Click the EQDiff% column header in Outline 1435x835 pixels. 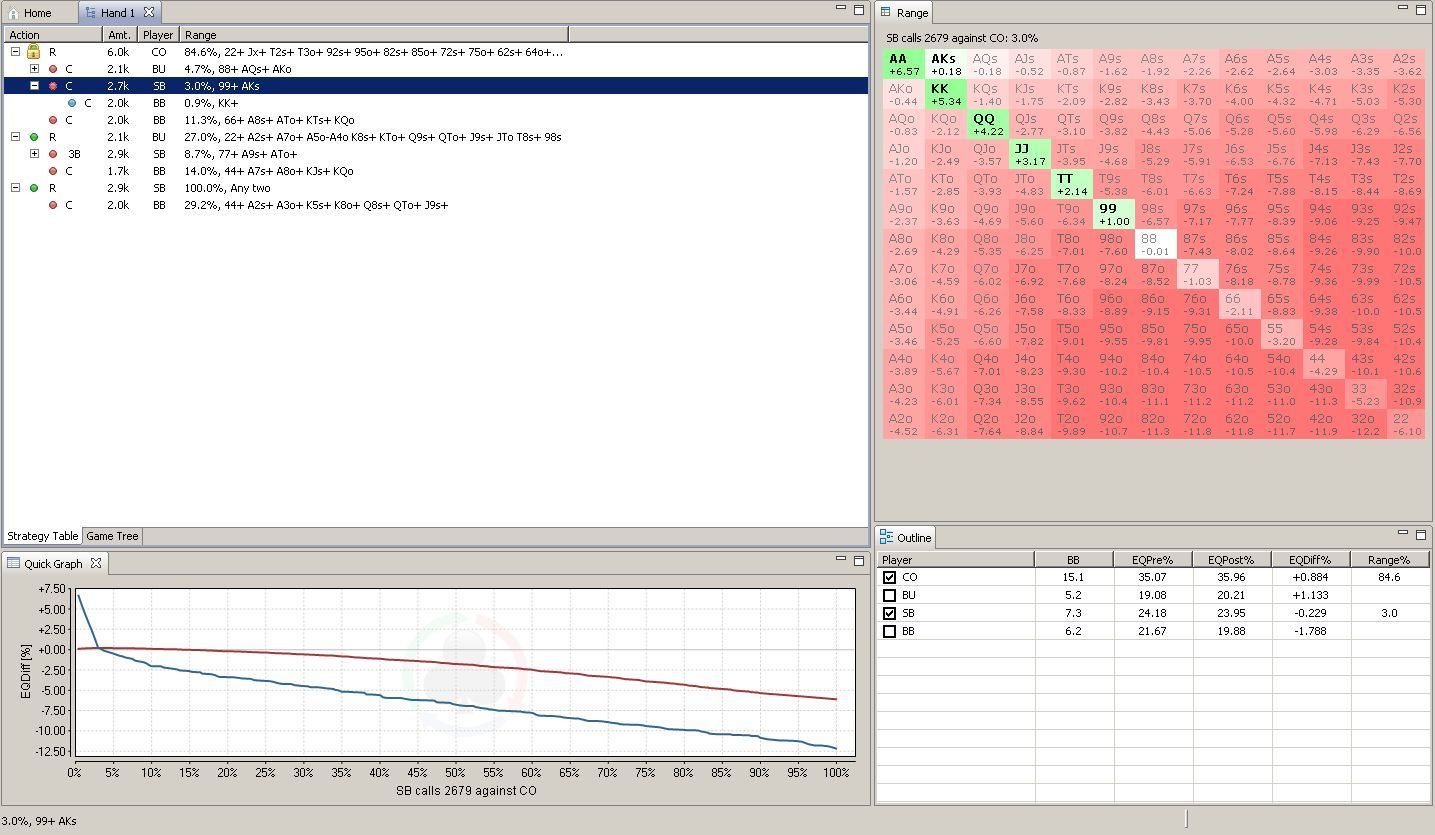[1310, 560]
